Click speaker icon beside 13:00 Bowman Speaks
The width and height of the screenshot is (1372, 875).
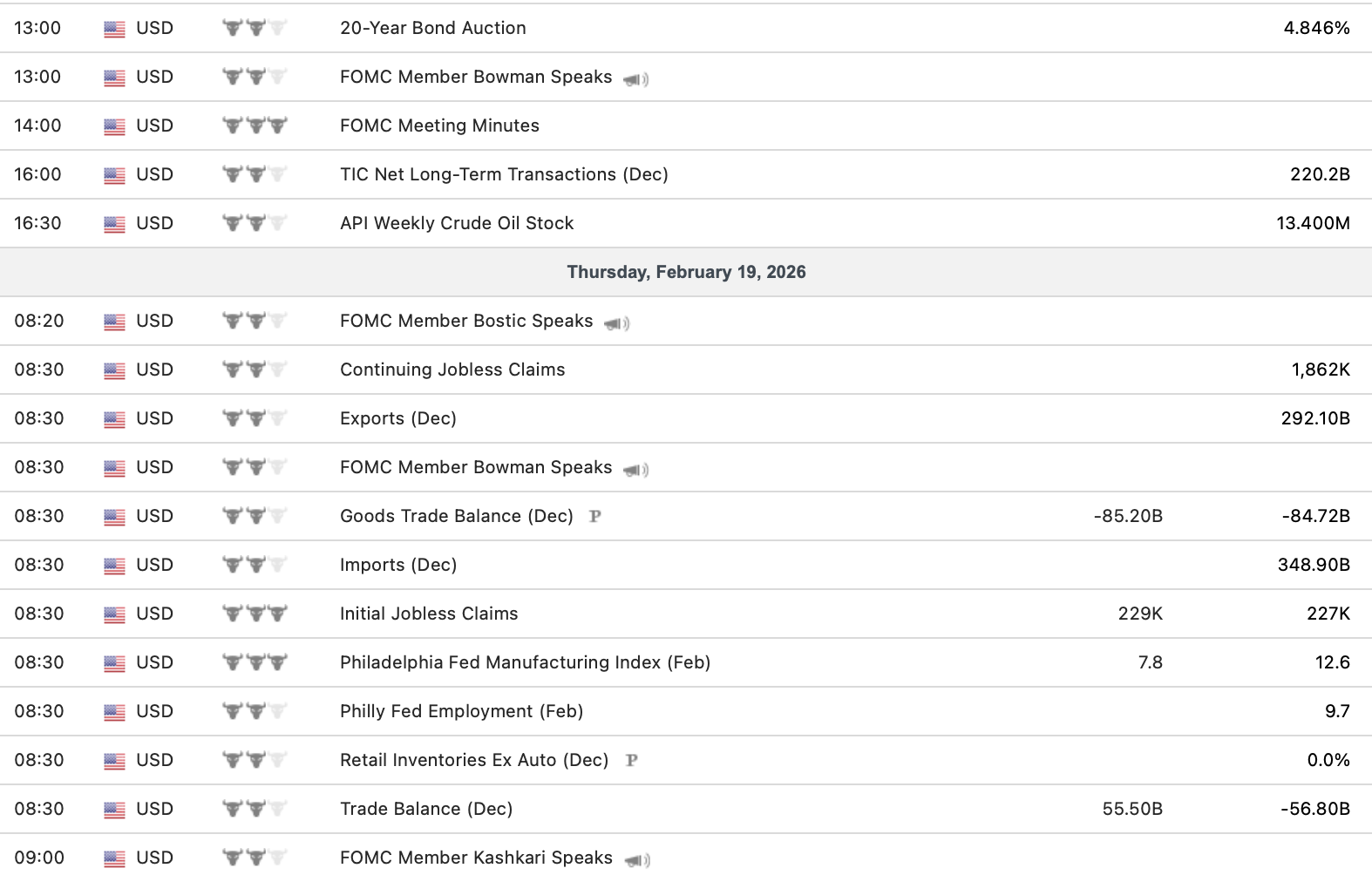click(x=636, y=79)
